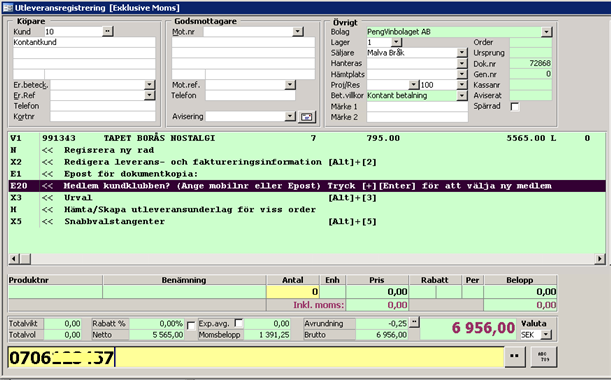Screen dimensions: 611x380
Task: Choose X2 Redigera leverans- och faktureringsinformation
Action: click(x=307, y=162)
